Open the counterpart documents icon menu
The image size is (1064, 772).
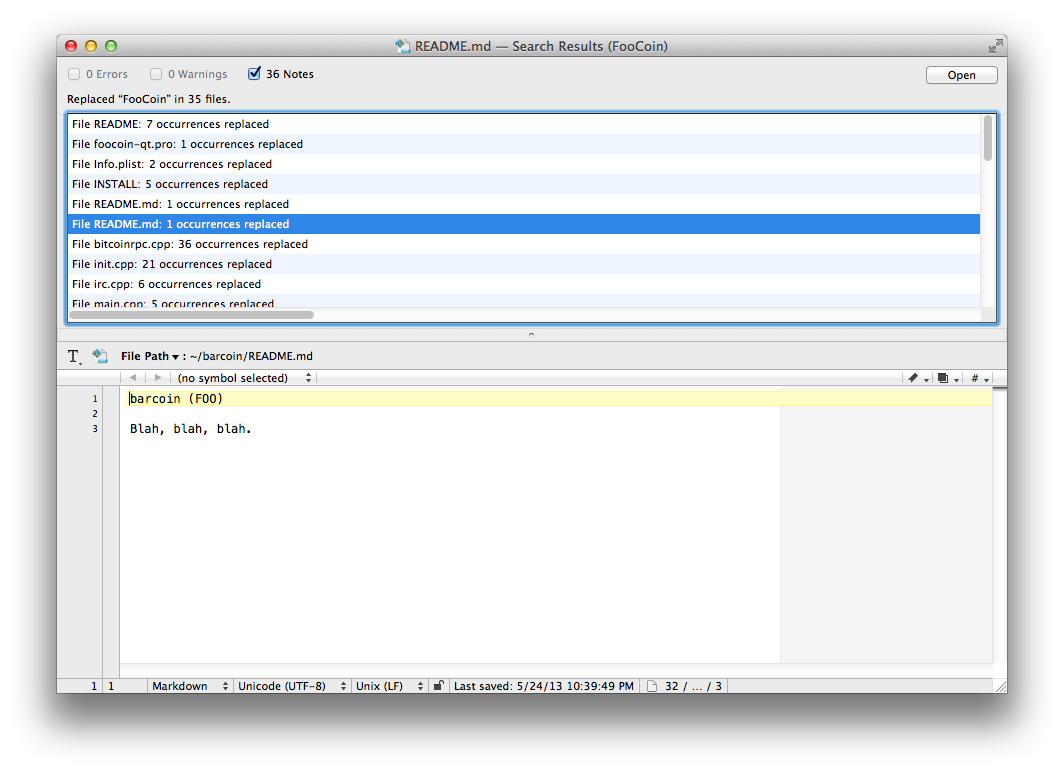[x=947, y=379]
